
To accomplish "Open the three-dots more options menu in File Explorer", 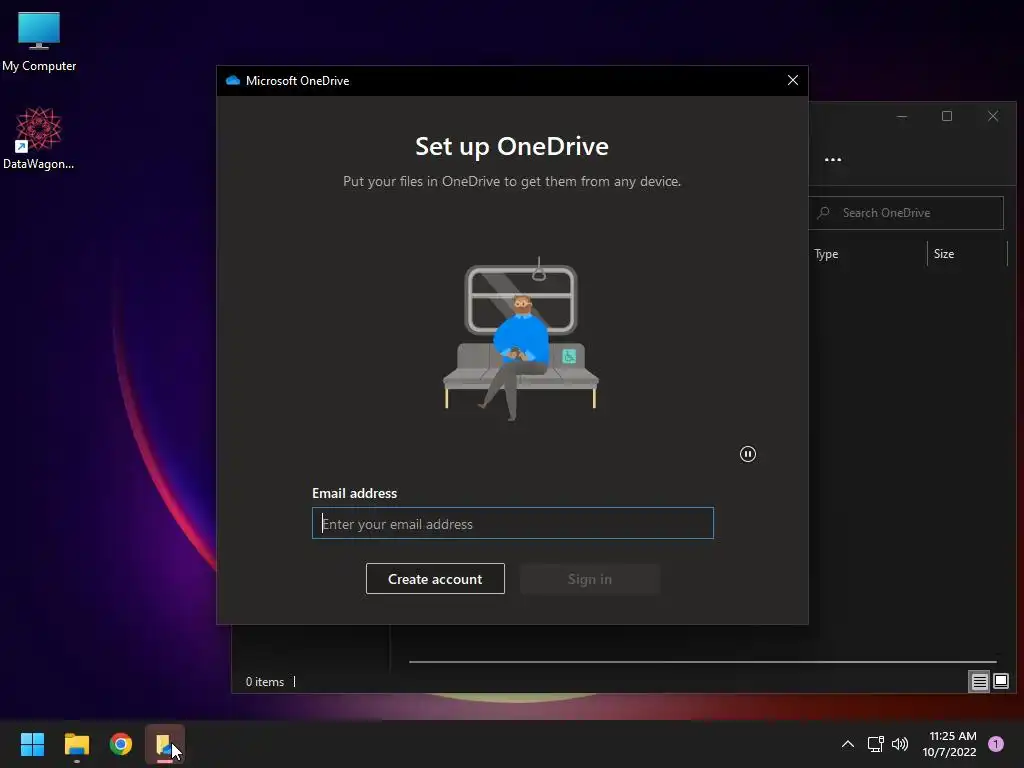I will pos(833,159).
